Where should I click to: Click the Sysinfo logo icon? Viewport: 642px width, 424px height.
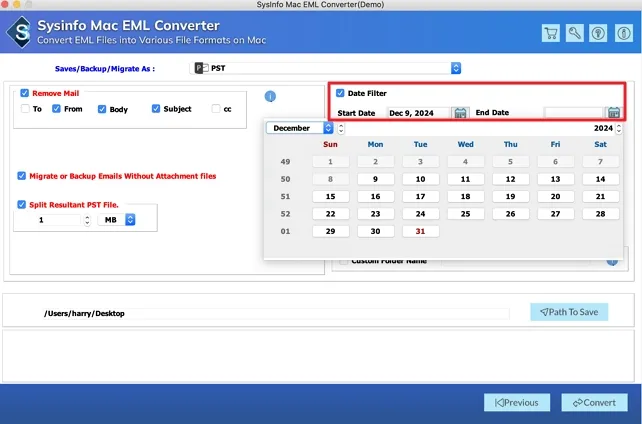pyautogui.click(x=21, y=31)
